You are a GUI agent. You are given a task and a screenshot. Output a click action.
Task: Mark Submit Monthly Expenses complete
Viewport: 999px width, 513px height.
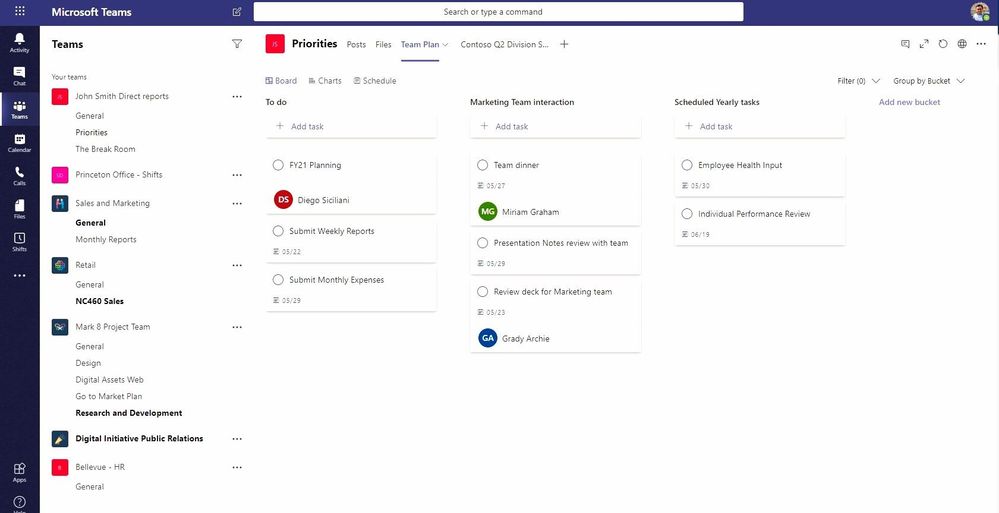pos(278,280)
